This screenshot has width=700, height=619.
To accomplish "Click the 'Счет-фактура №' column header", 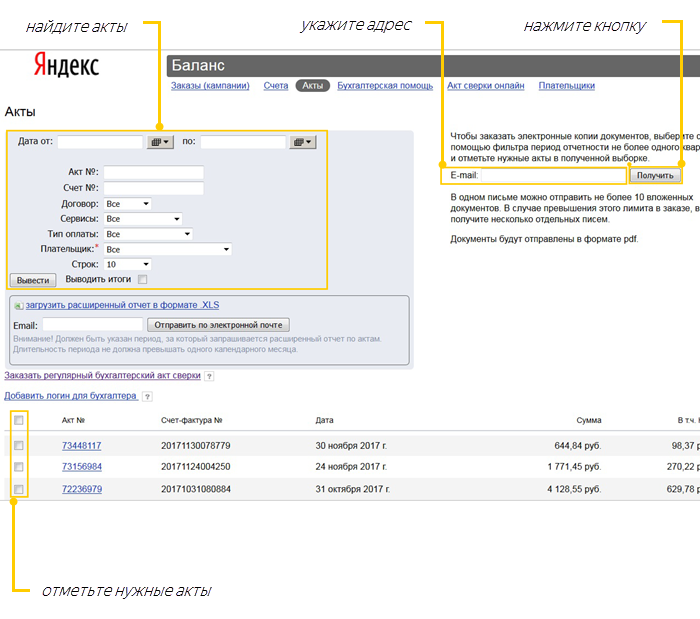I will (x=192, y=420).
